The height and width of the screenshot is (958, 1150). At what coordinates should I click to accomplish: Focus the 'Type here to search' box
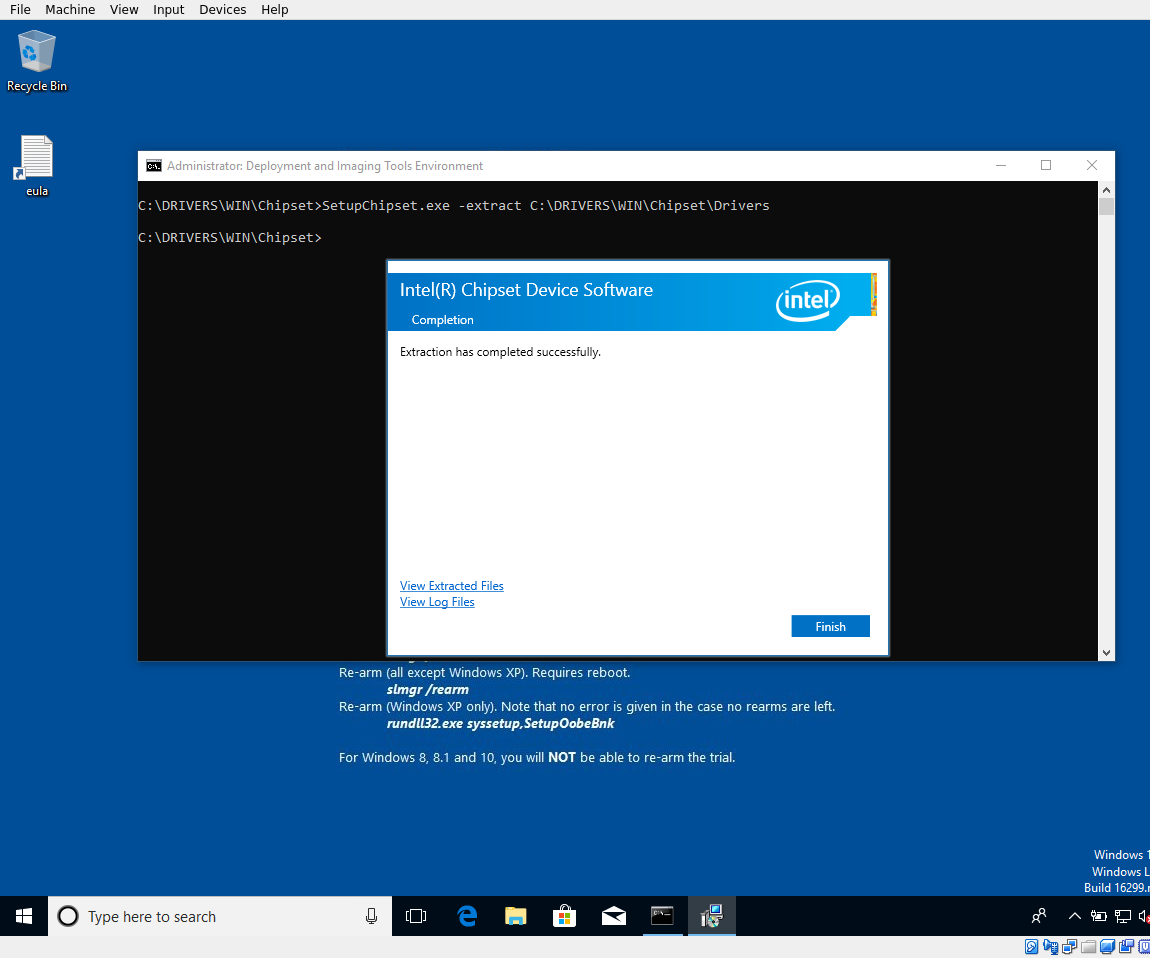coord(220,916)
